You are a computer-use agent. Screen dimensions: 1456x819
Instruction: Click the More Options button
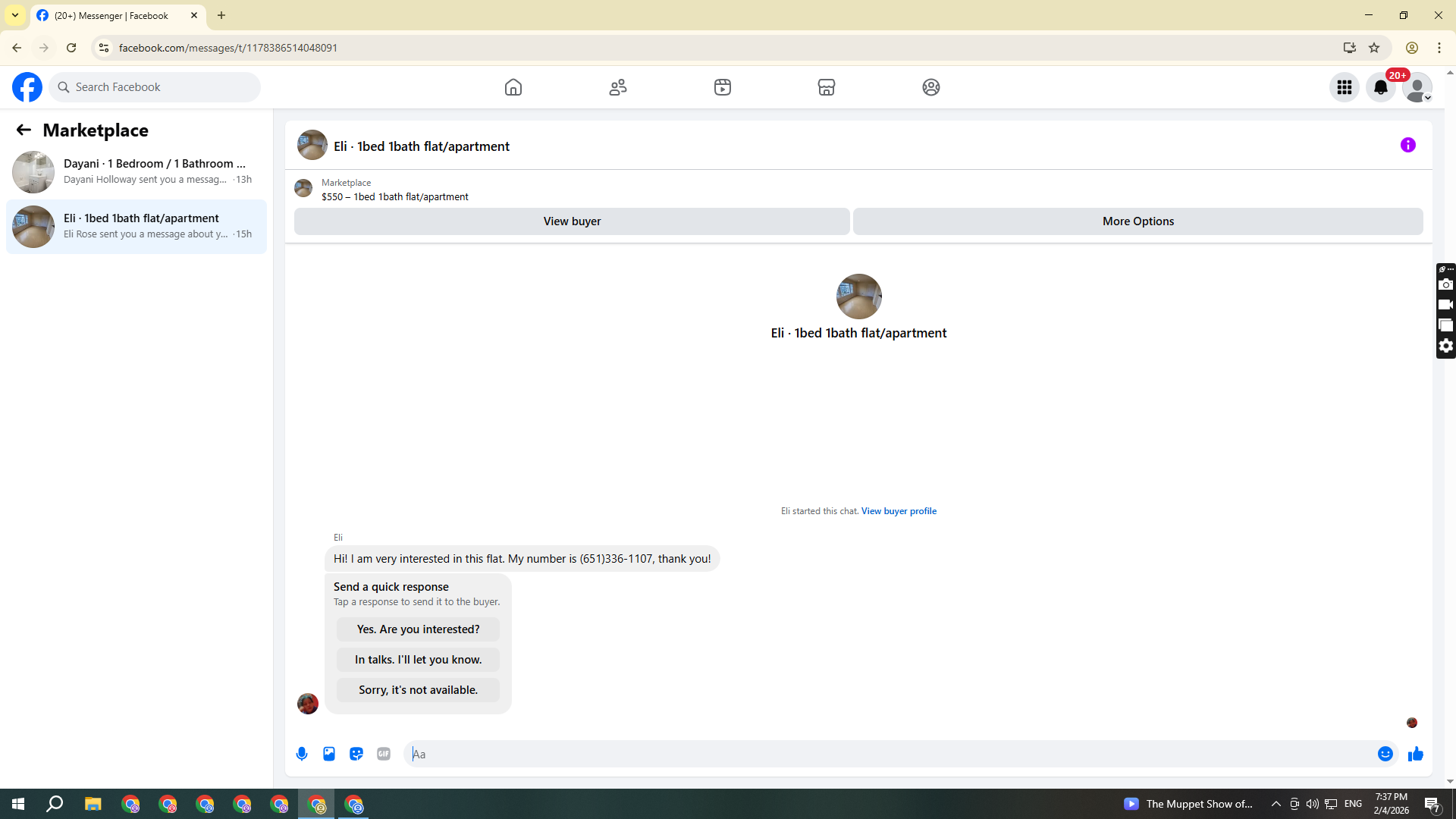coord(1137,221)
